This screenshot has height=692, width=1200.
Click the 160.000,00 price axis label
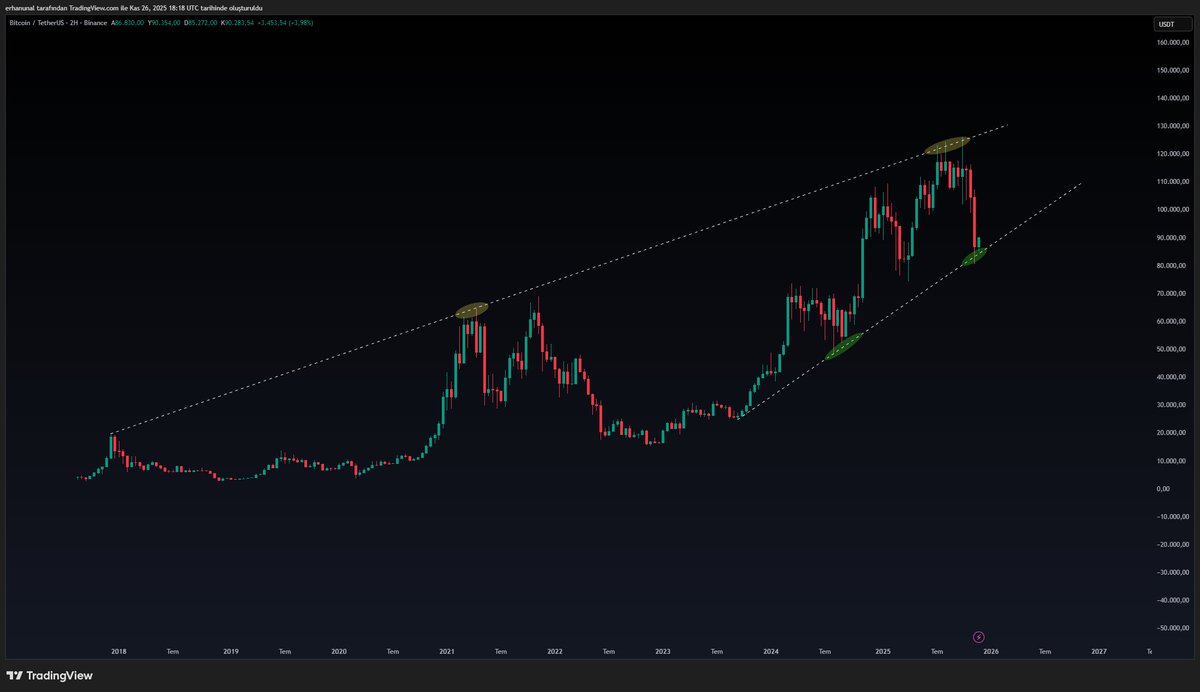point(1172,42)
